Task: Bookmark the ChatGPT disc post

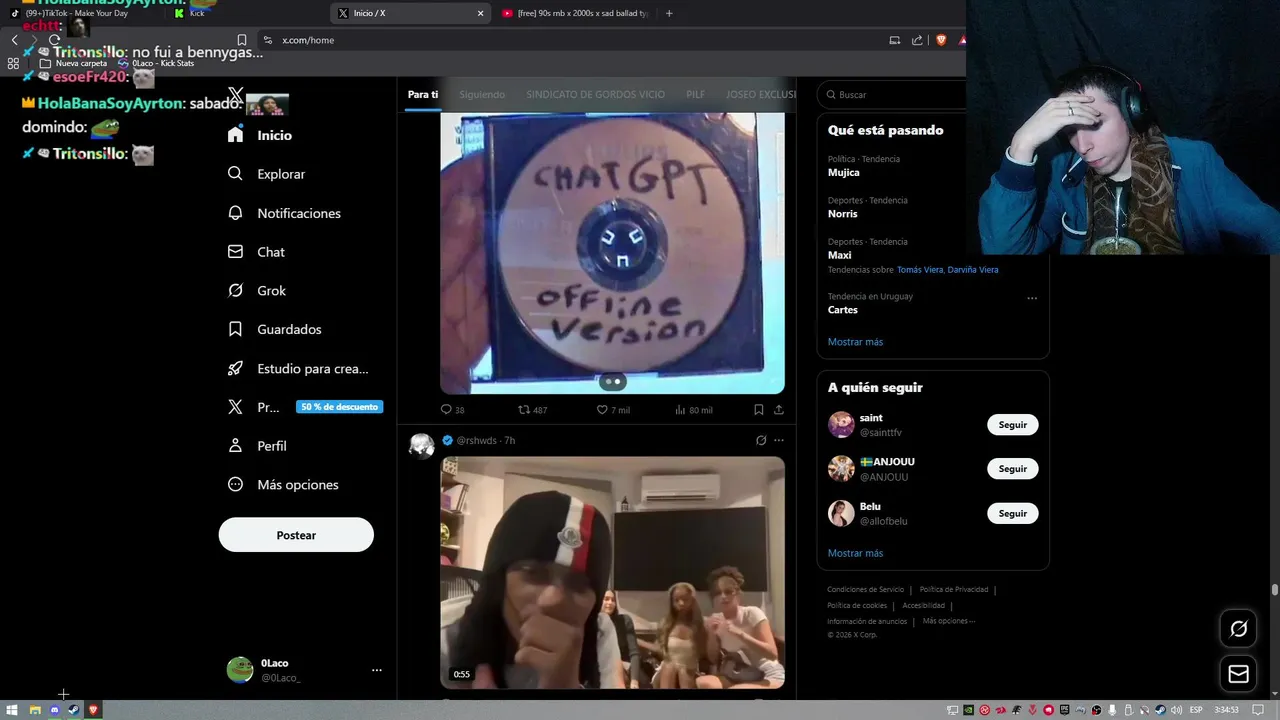Action: 759,410
